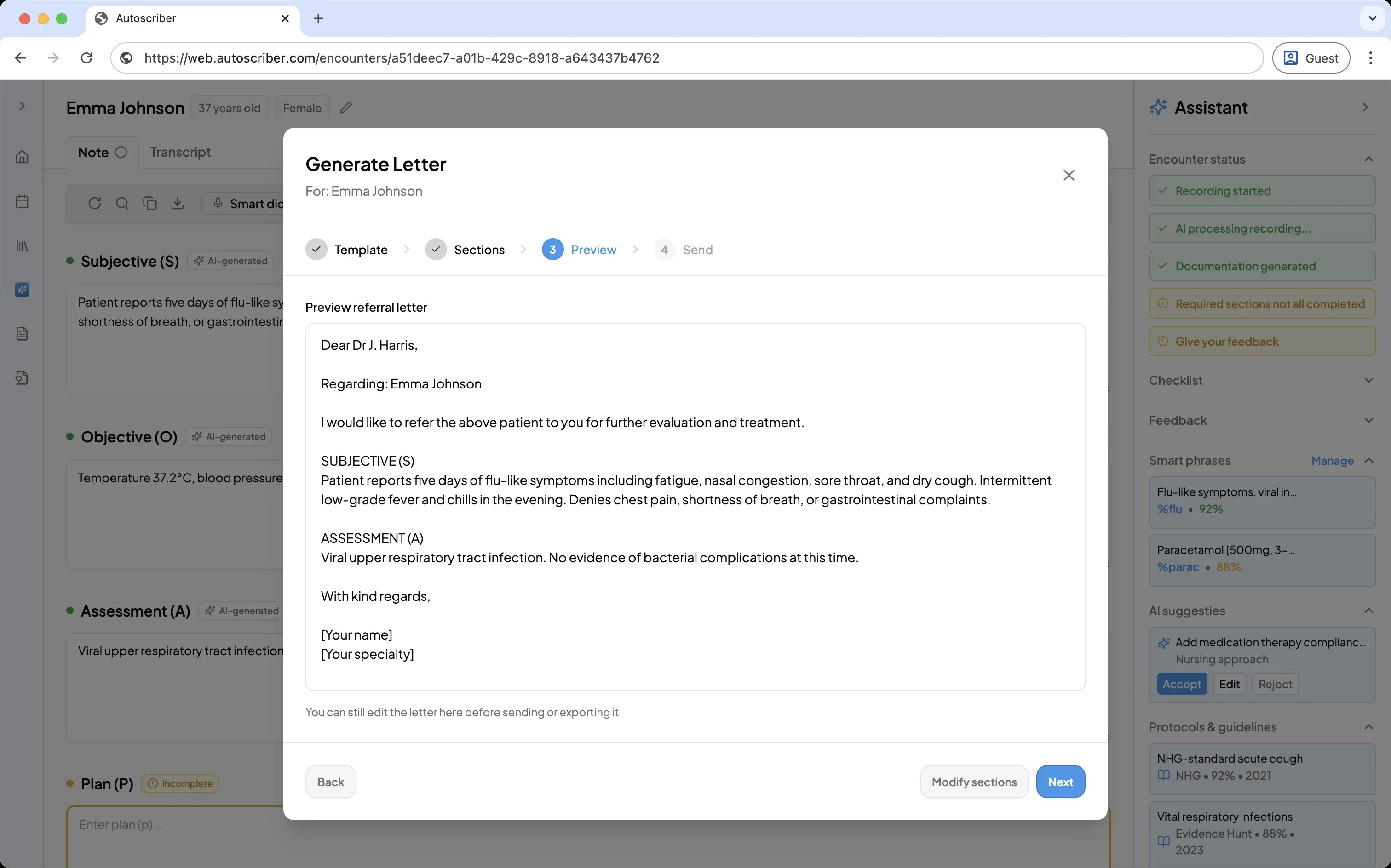Collapse the Protocols & guidelines section
The height and width of the screenshot is (868, 1391).
click(x=1368, y=727)
